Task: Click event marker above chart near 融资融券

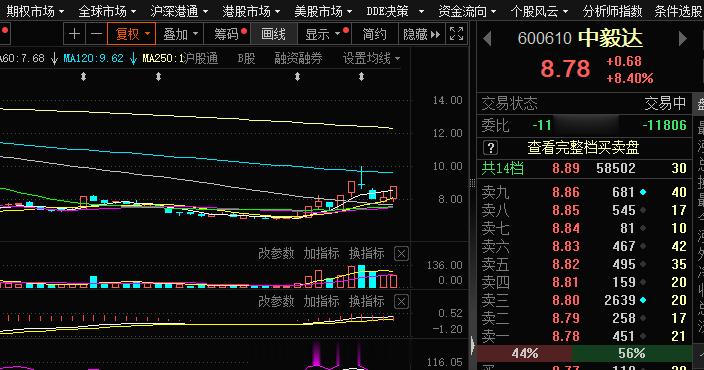Action: tap(297, 77)
